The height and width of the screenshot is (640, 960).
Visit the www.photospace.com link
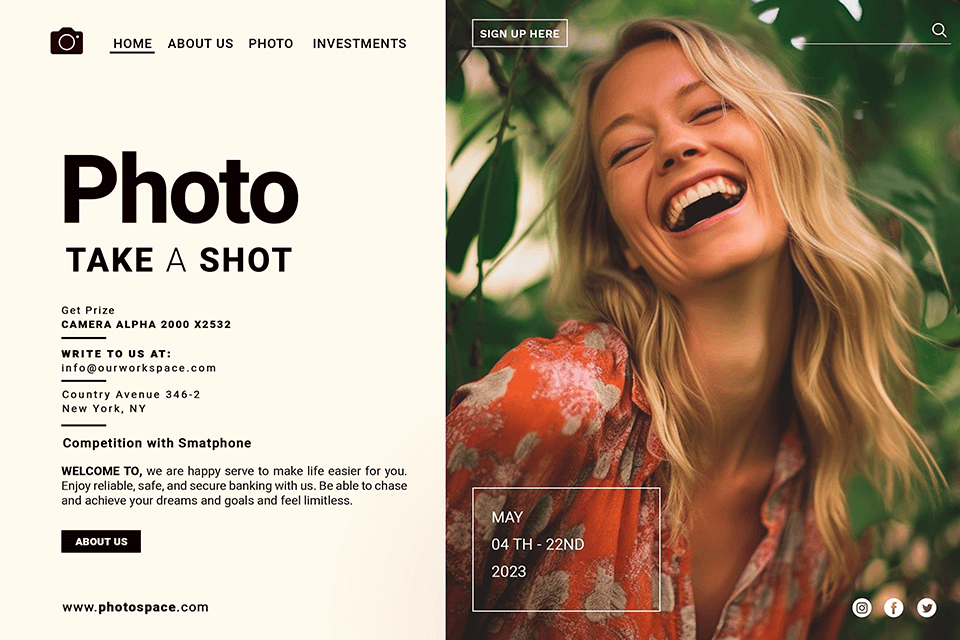[135, 607]
